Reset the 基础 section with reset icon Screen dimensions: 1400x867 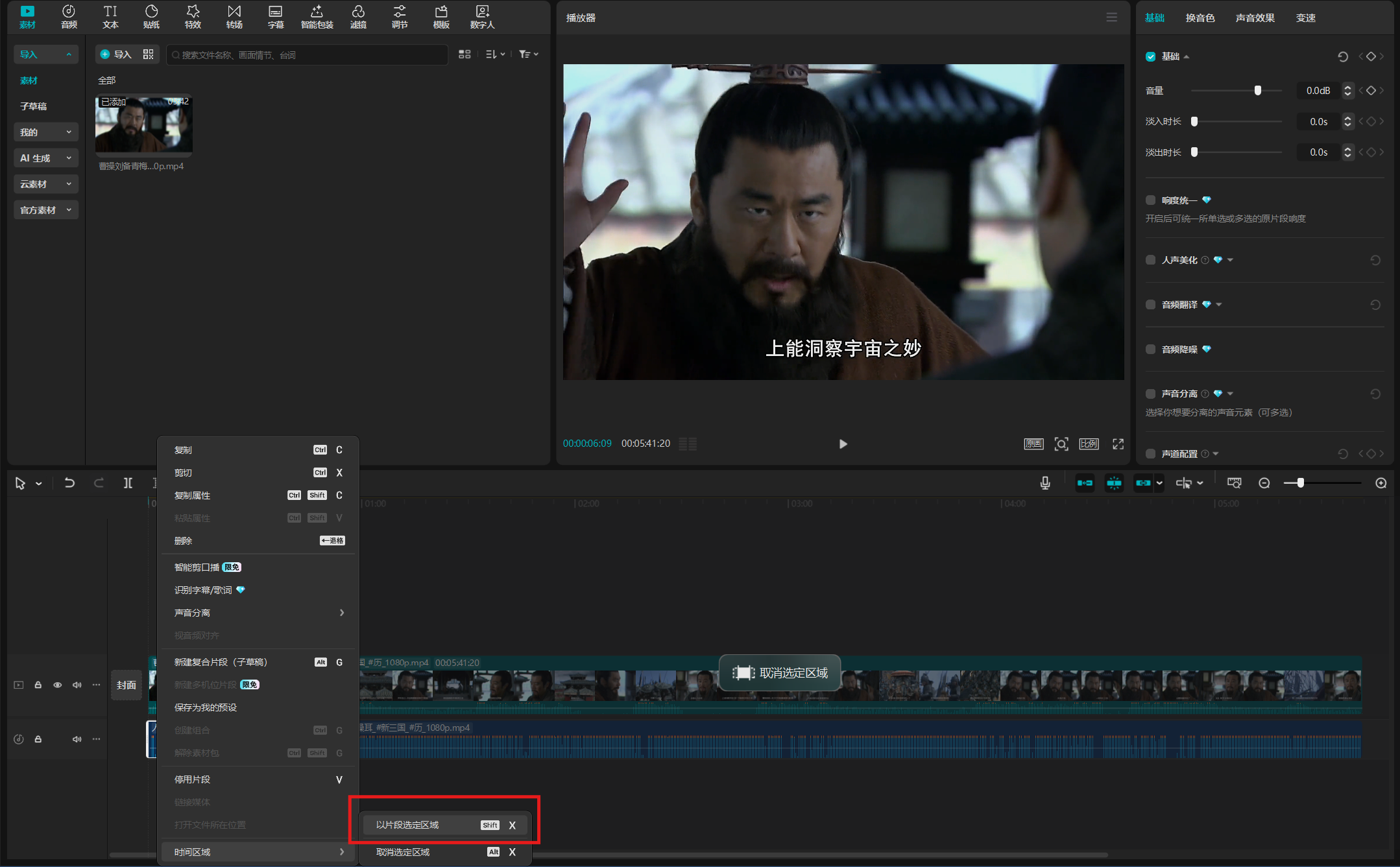1343,56
